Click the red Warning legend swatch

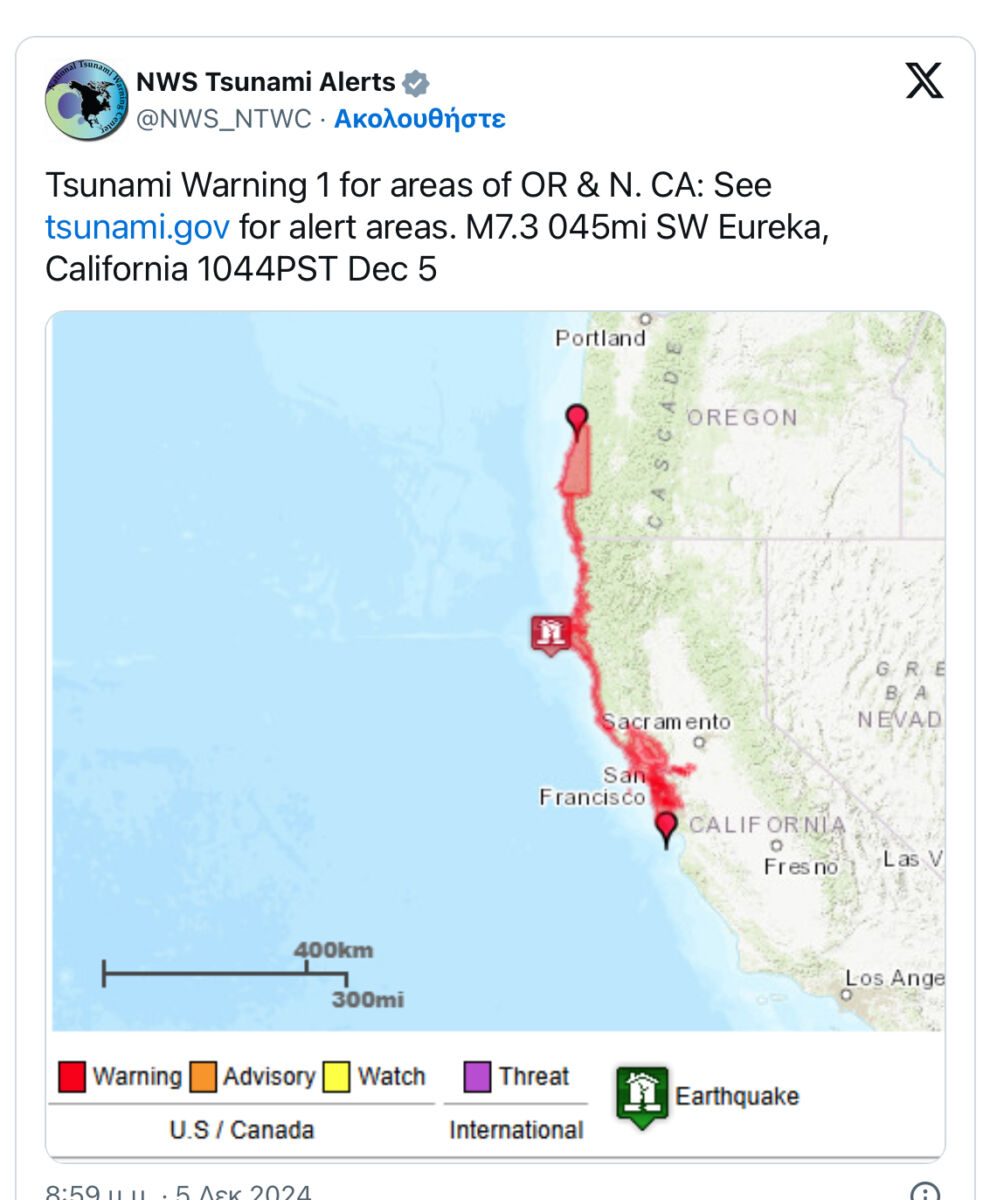pos(72,1077)
